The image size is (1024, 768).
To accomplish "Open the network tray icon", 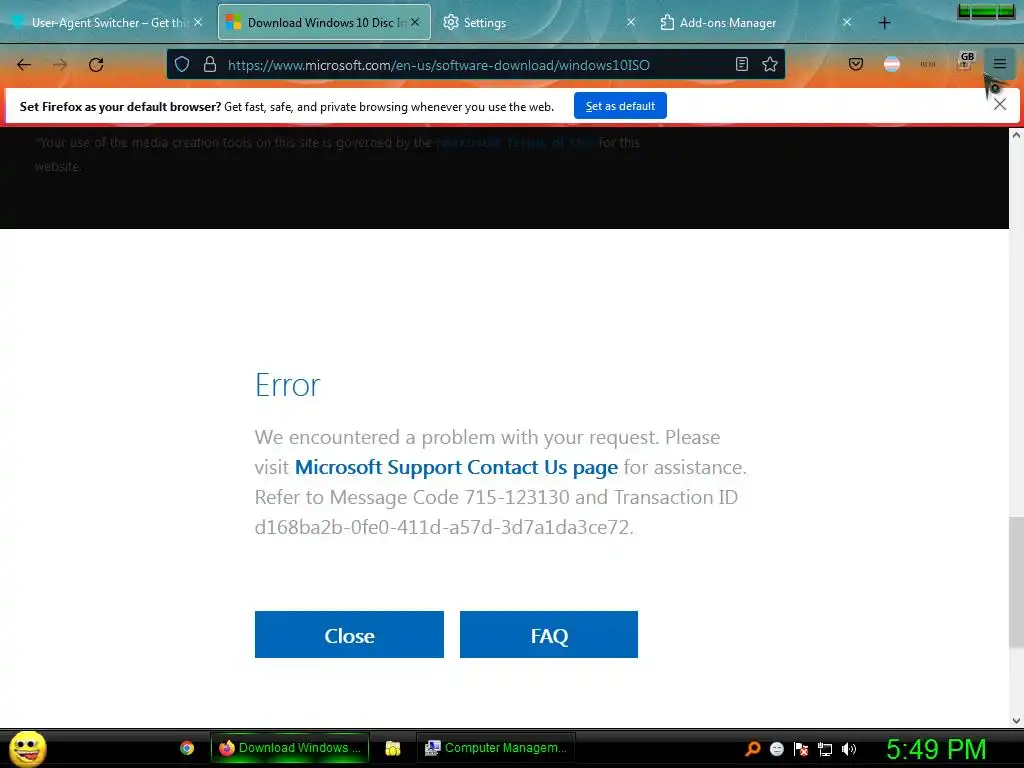I will (825, 749).
